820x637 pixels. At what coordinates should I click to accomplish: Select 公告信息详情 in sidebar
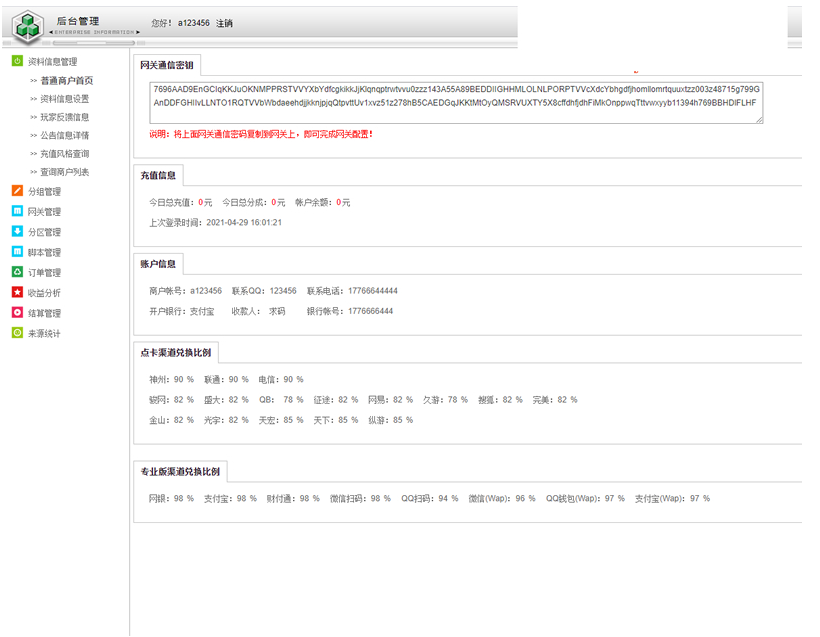coord(64,135)
